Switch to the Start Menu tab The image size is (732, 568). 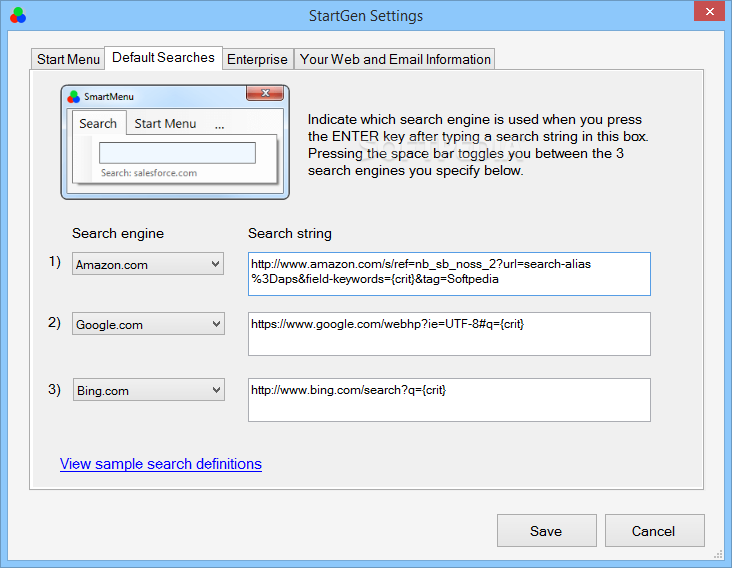(x=68, y=59)
